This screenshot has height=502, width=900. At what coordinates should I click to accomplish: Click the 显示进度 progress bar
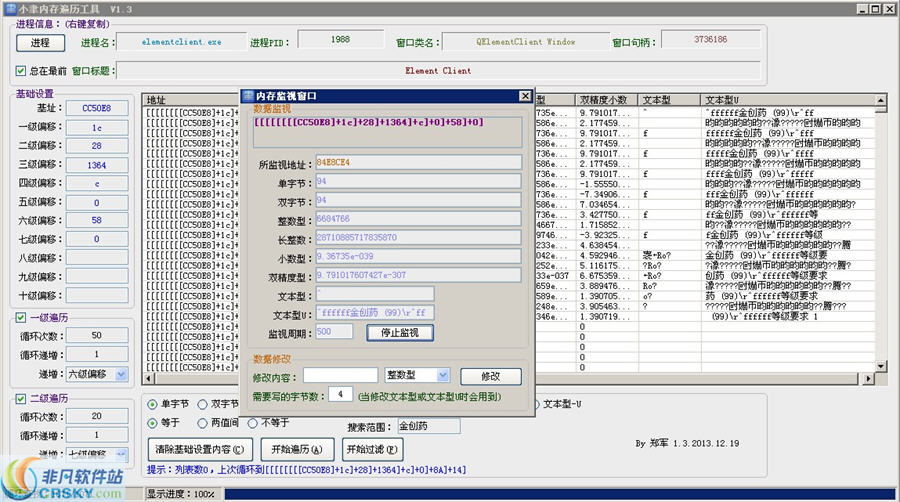(x=560, y=493)
